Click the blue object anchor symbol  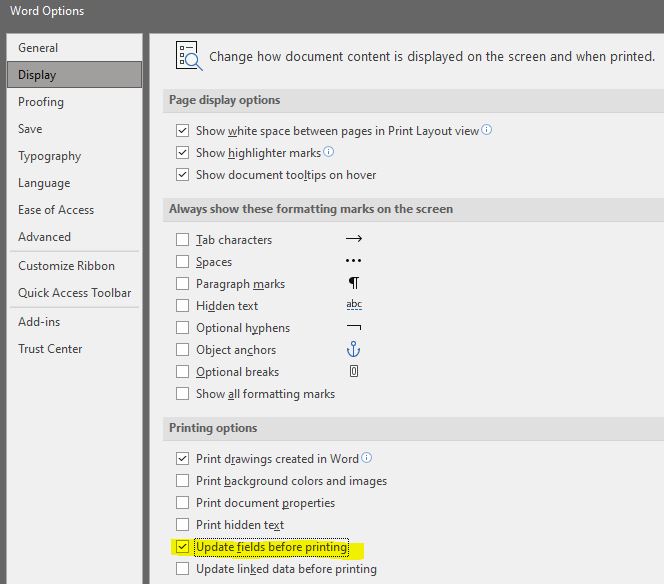(x=353, y=350)
